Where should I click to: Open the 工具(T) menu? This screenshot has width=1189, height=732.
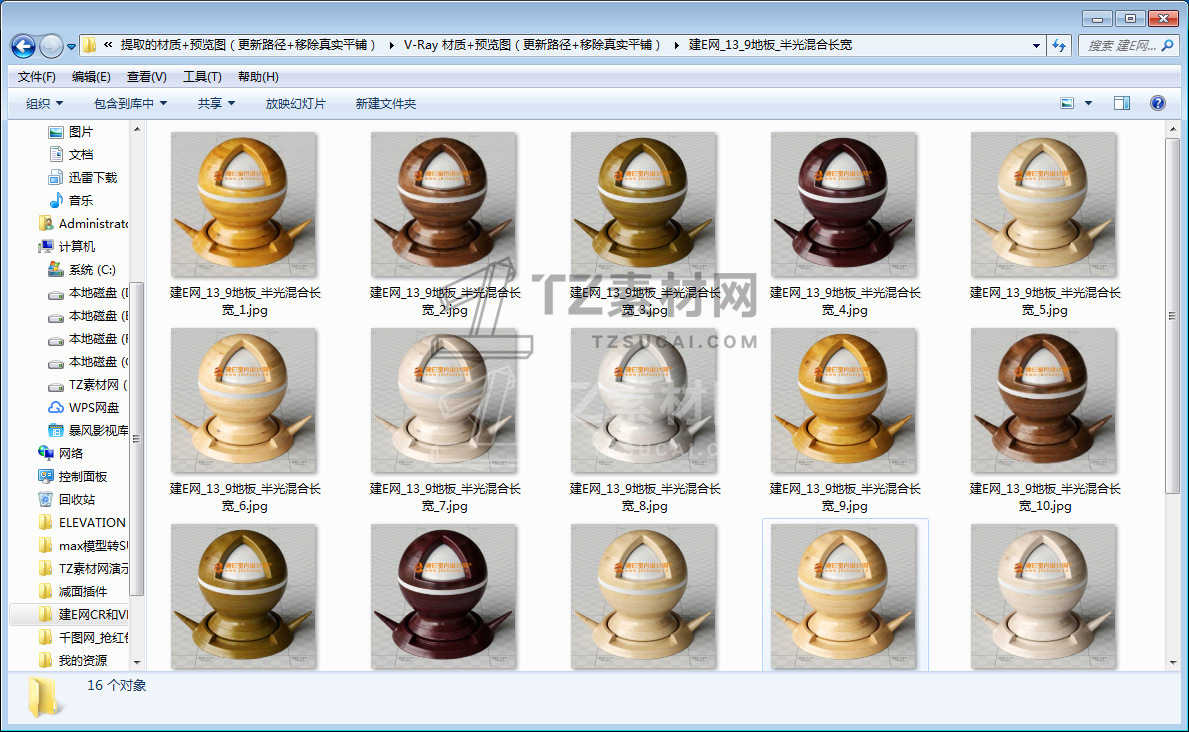click(201, 77)
